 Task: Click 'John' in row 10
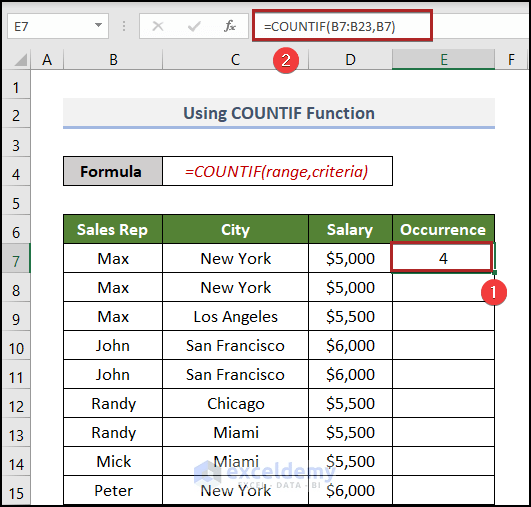(x=113, y=345)
